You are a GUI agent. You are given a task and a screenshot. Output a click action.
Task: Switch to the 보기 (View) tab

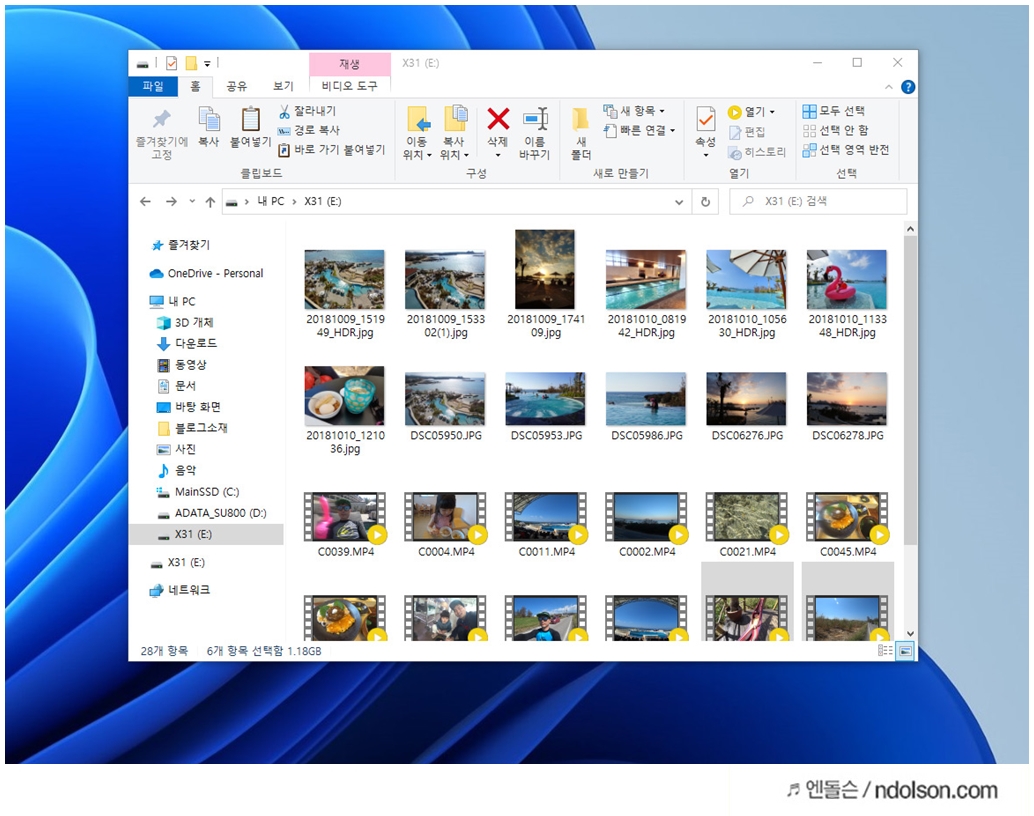(284, 86)
